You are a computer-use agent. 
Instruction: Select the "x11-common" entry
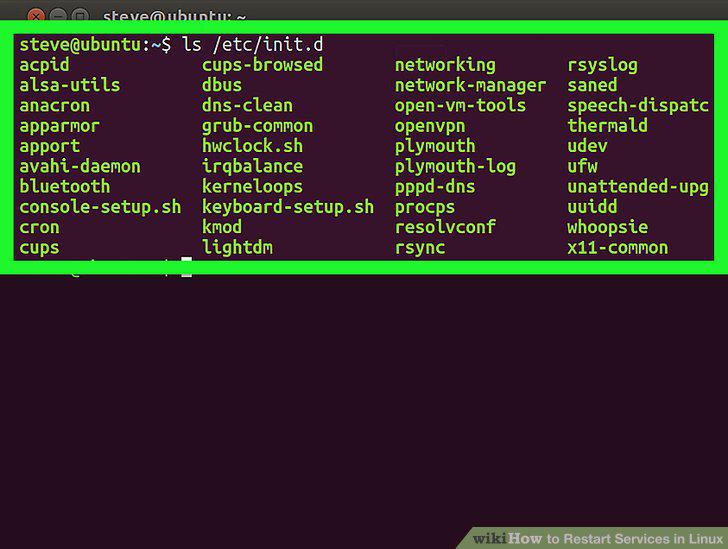tap(618, 248)
